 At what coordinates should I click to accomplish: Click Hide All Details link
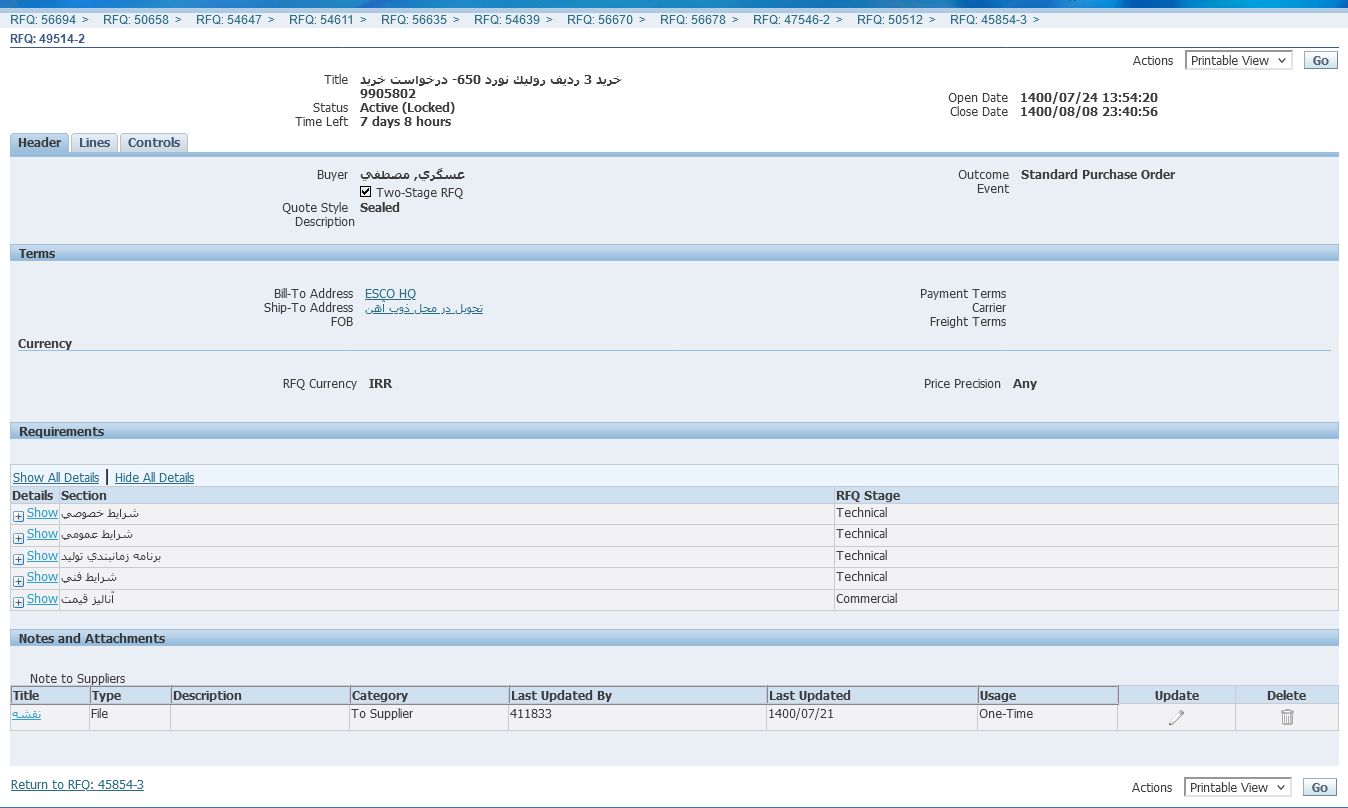(154, 477)
